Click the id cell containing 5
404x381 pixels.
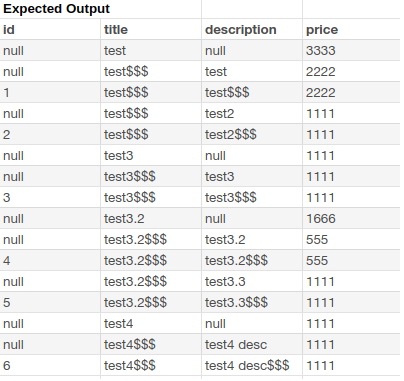[x=50, y=303]
